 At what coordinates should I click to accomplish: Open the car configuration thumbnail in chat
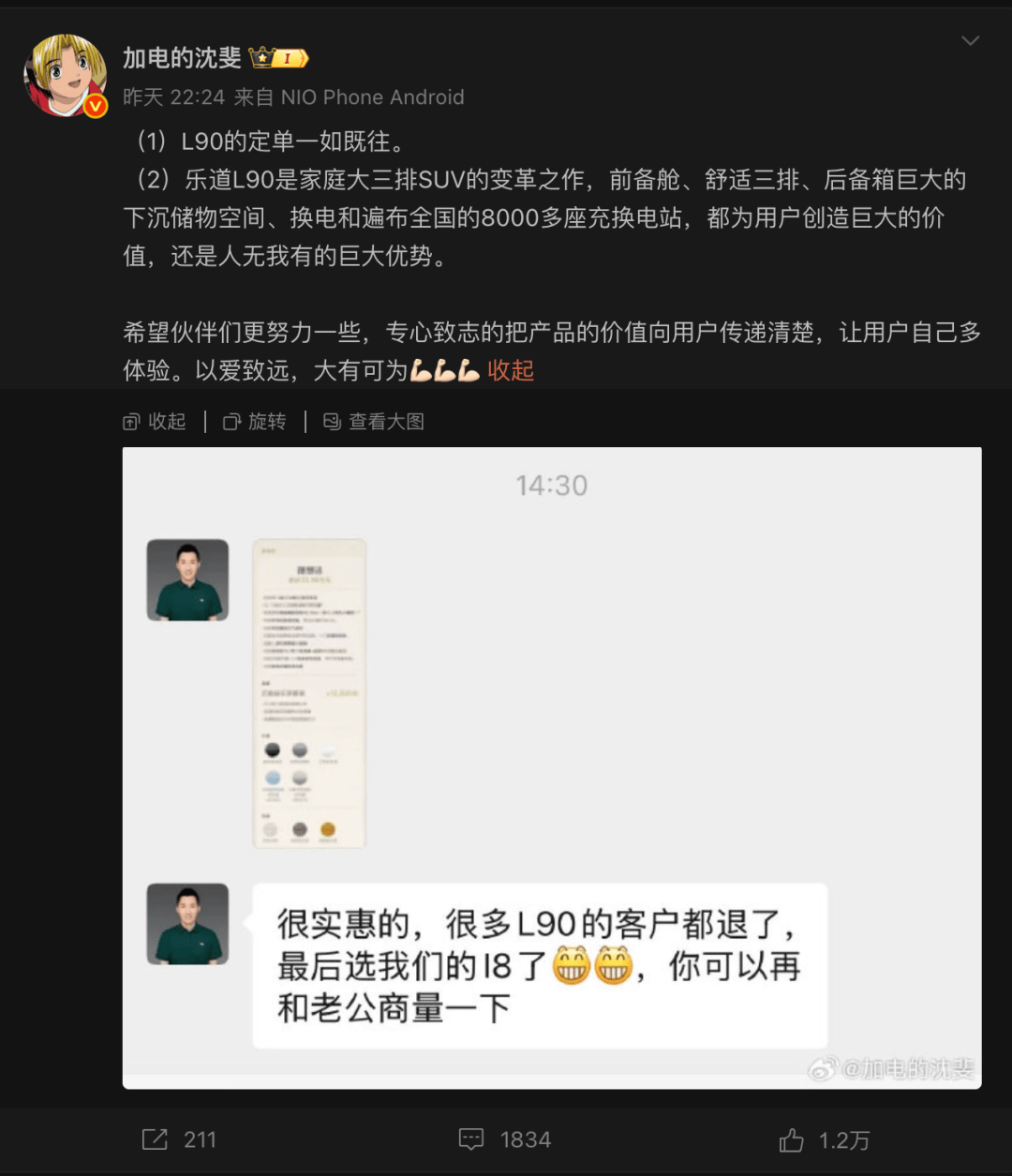[x=309, y=693]
